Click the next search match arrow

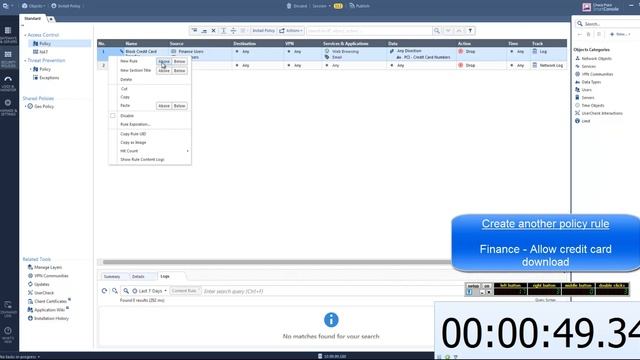click(448, 31)
